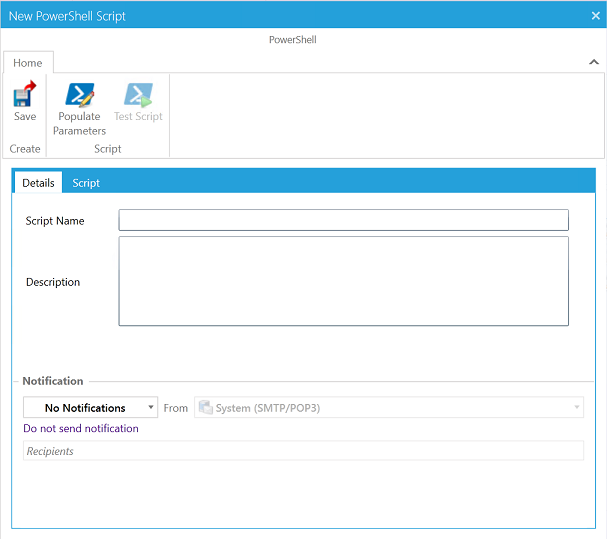Viewport: 607px width, 539px height.
Task: Select the Details tab
Action: (38, 183)
